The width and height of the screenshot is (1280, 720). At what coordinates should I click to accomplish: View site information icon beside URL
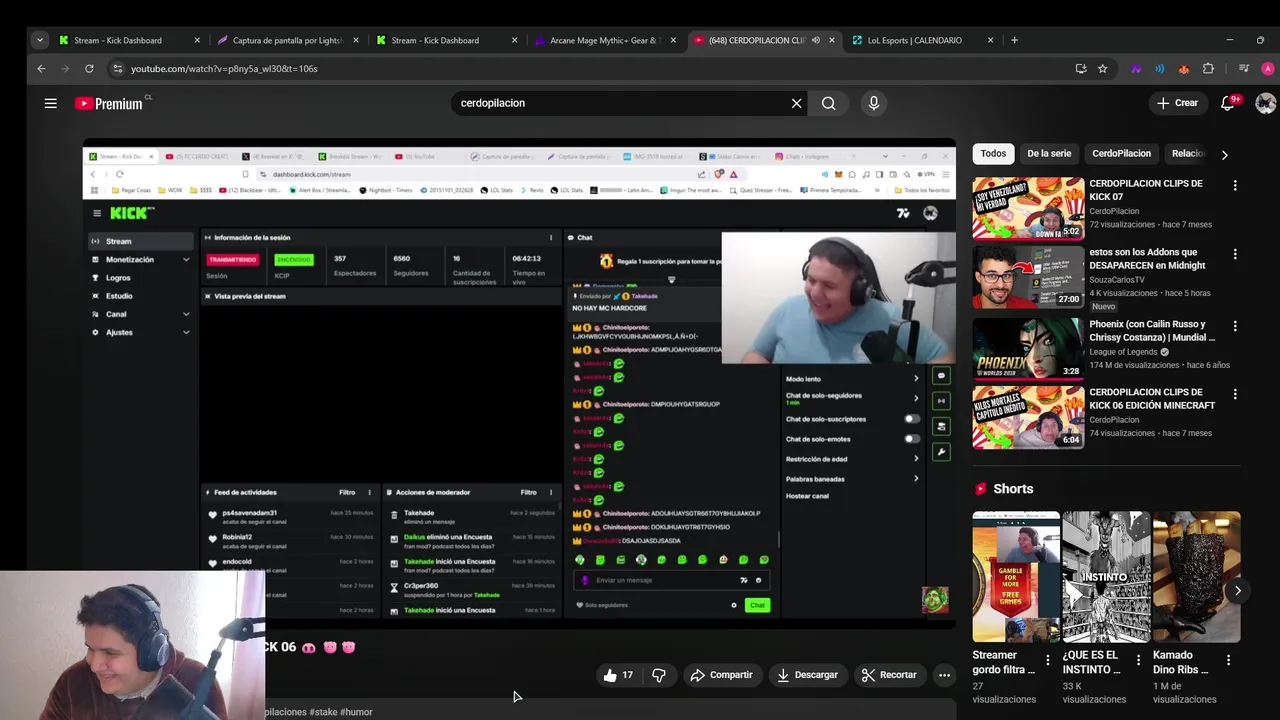tap(117, 69)
